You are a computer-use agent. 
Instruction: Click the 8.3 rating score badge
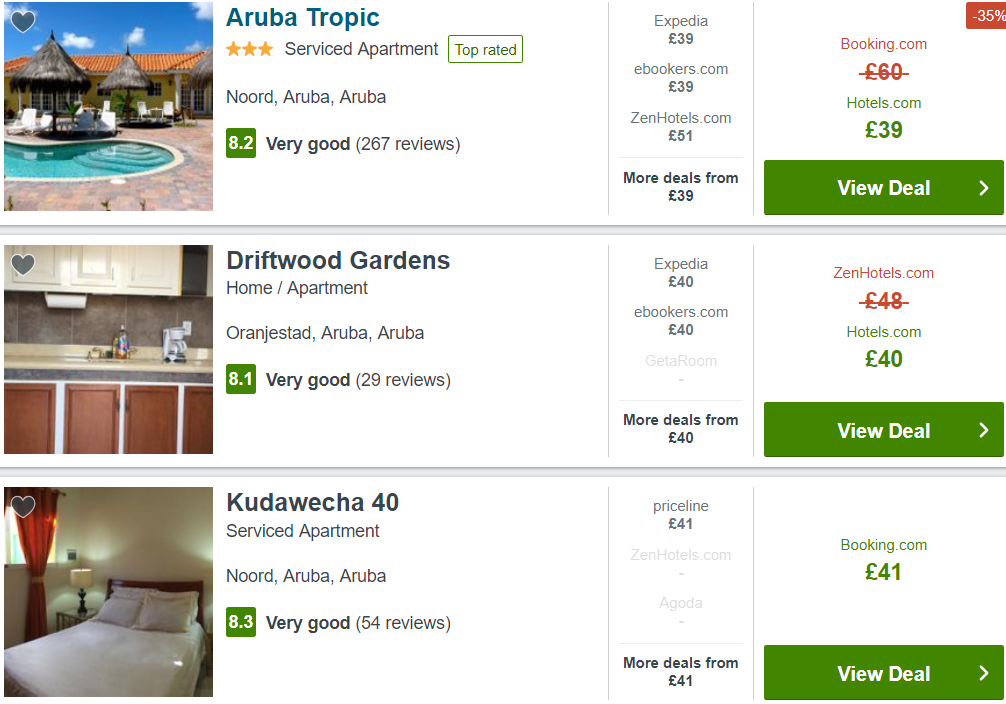[x=241, y=622]
